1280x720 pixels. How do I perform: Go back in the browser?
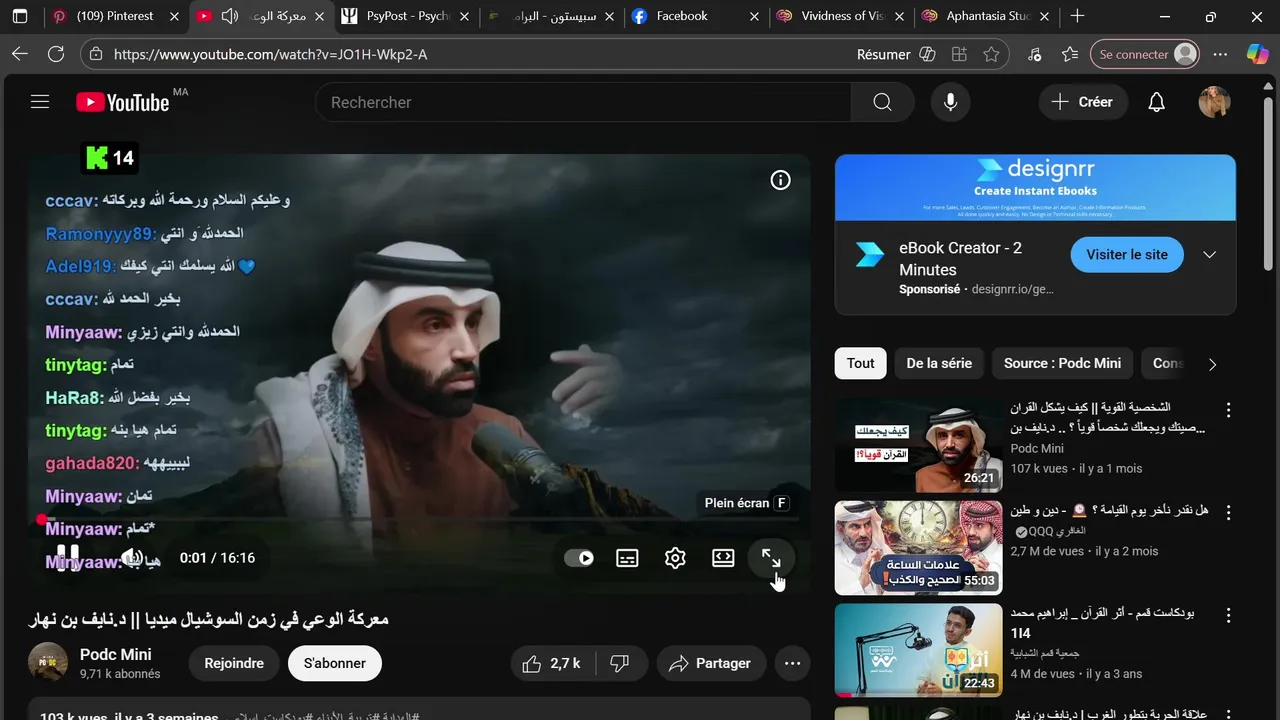(20, 54)
